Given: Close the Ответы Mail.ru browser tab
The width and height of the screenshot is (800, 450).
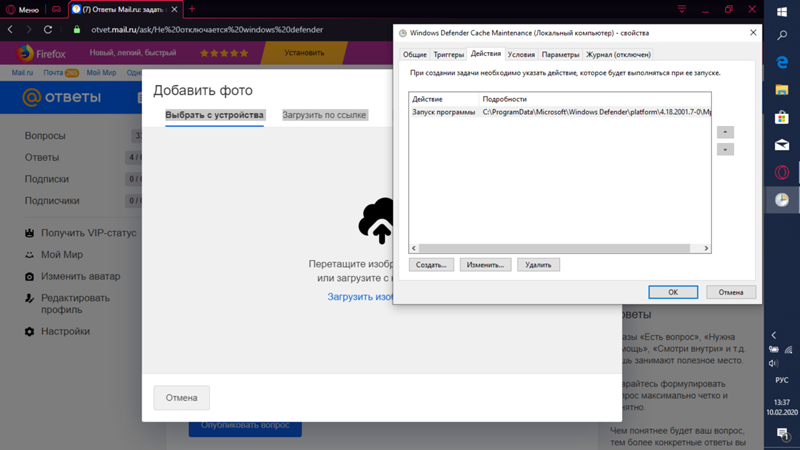Looking at the screenshot, I should coord(174,9).
